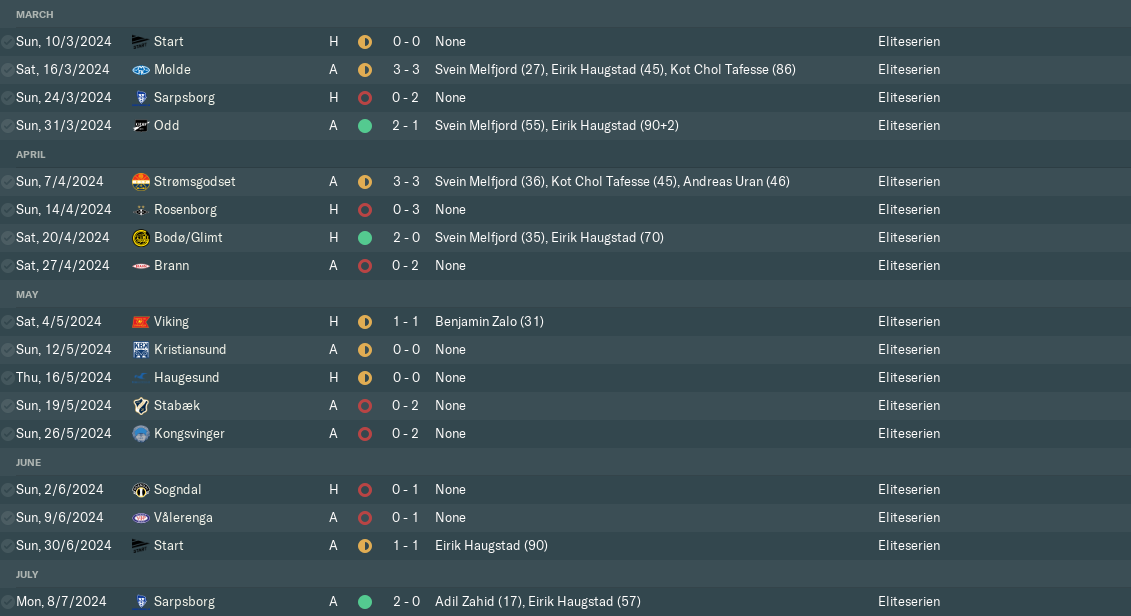Collapse the MAY month section header
The image size is (1131, 616).
click(x=27, y=294)
